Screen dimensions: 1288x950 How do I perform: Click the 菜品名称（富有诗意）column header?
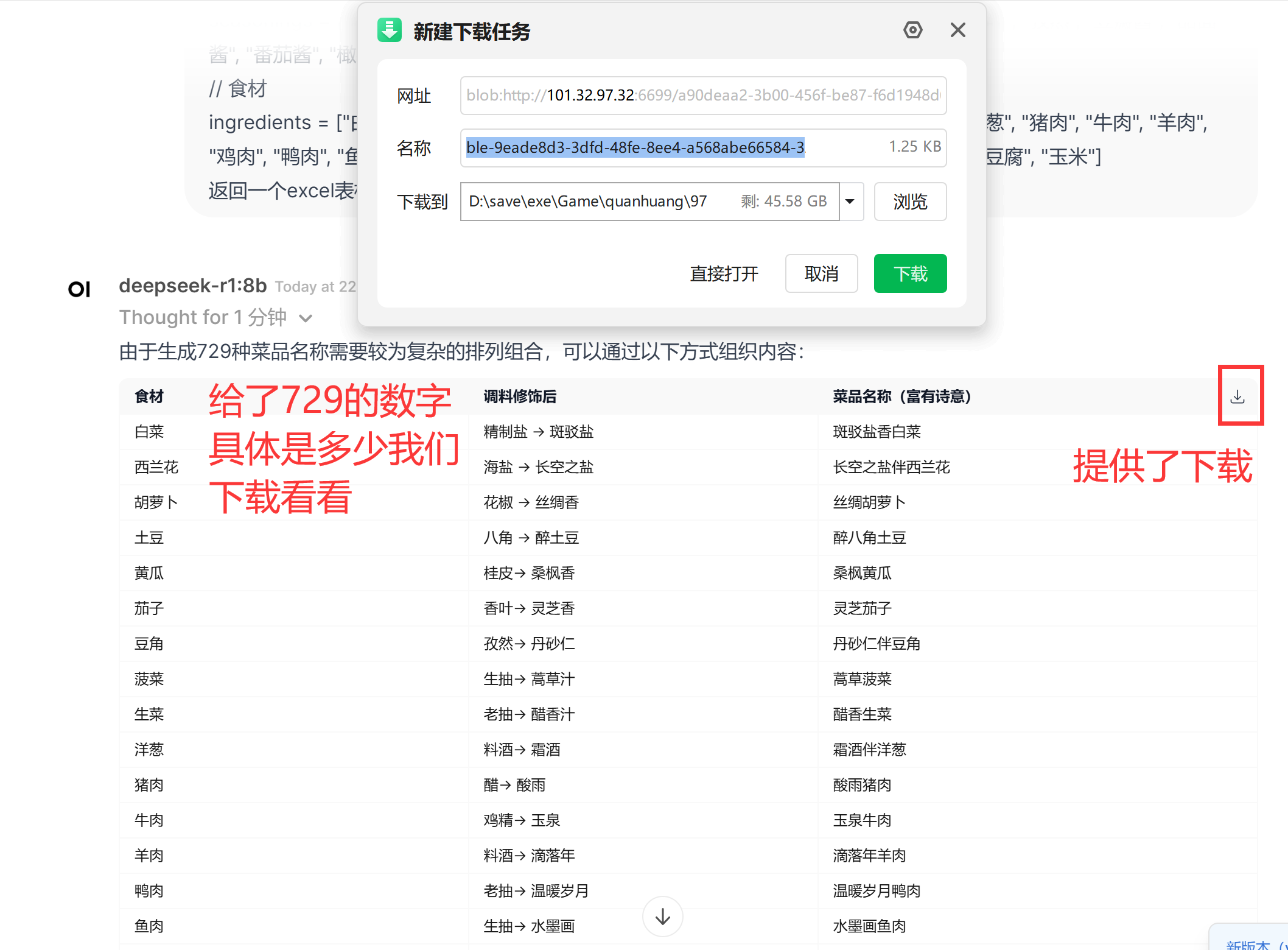point(901,397)
